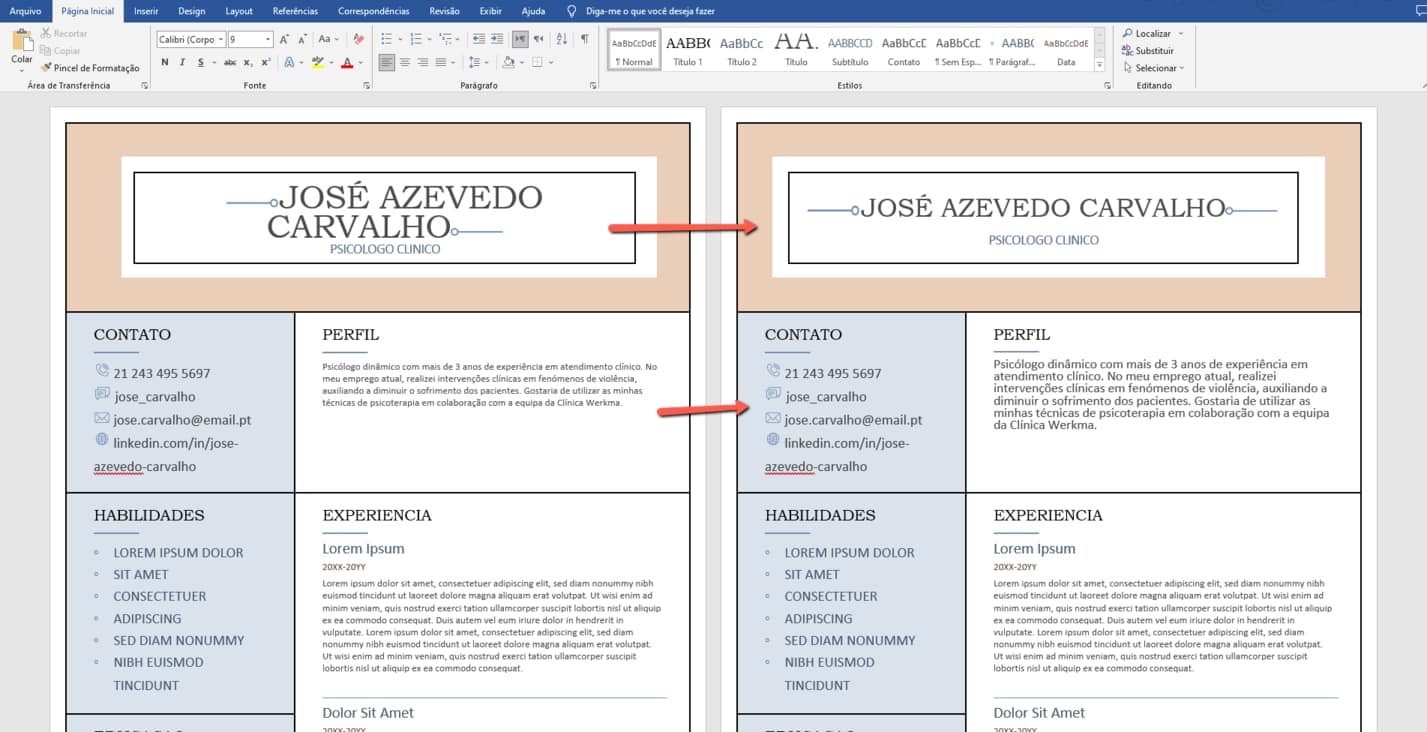Increase font size with the A-up icon
The height and width of the screenshot is (732, 1427).
tap(285, 39)
